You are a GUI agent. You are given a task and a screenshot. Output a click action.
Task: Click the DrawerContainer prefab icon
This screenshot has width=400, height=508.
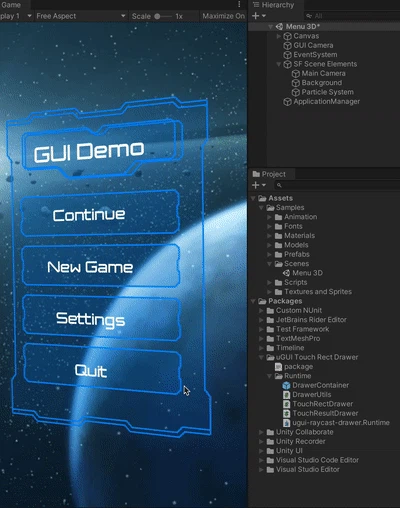286,385
